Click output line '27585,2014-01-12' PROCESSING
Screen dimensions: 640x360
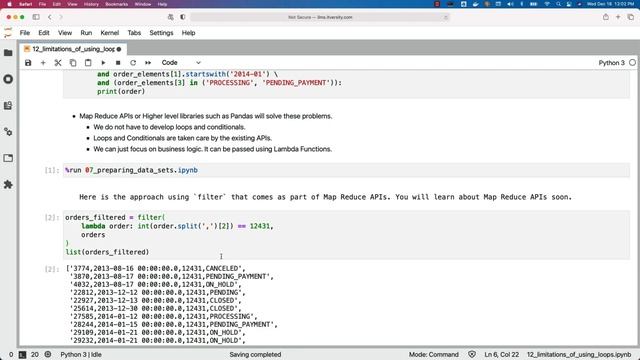click(163, 316)
